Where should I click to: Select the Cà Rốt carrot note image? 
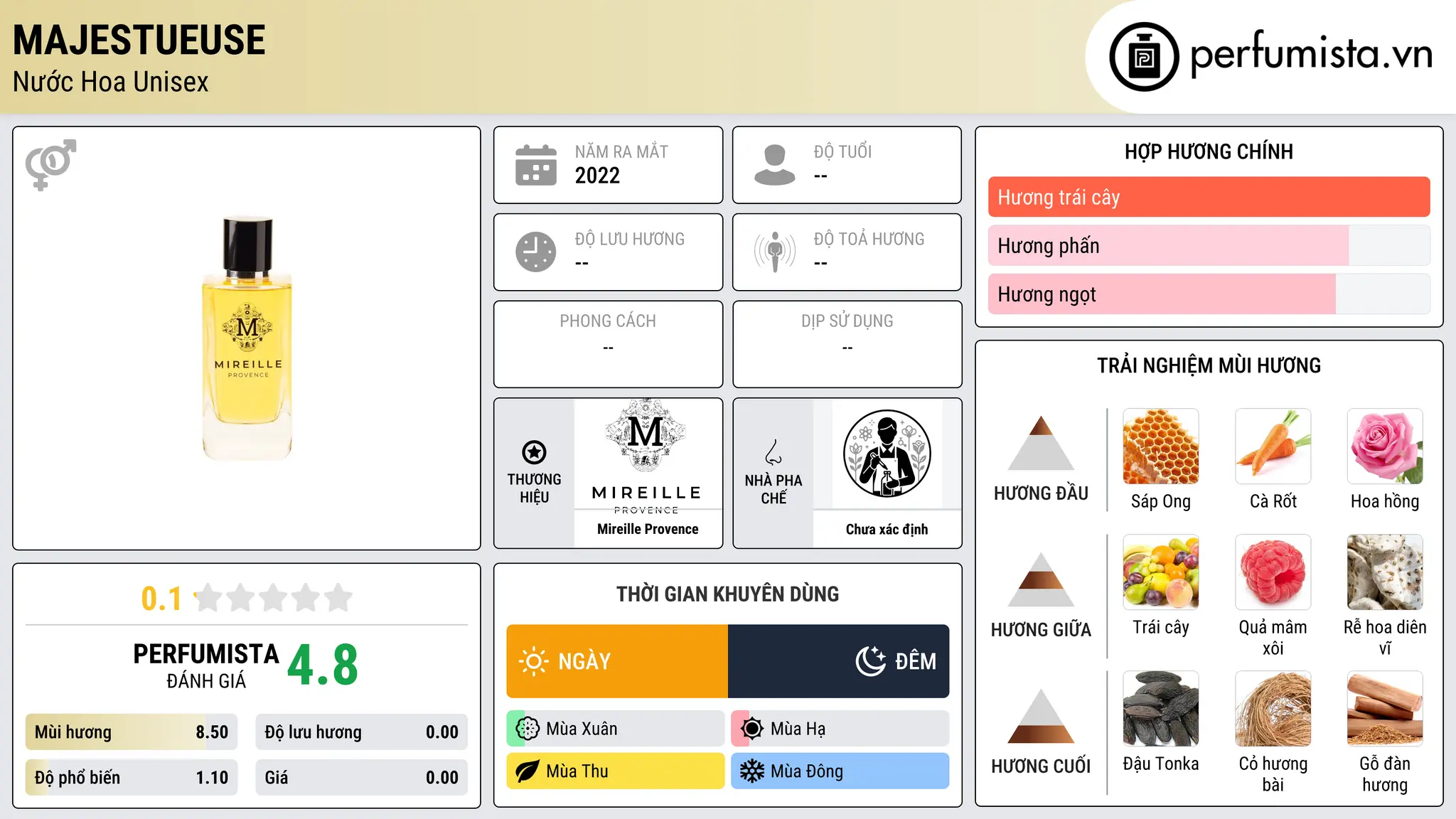(1273, 446)
